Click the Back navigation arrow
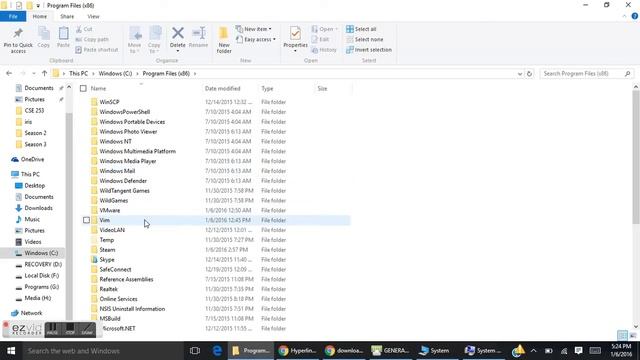This screenshot has height=360, width=640. coord(9,73)
